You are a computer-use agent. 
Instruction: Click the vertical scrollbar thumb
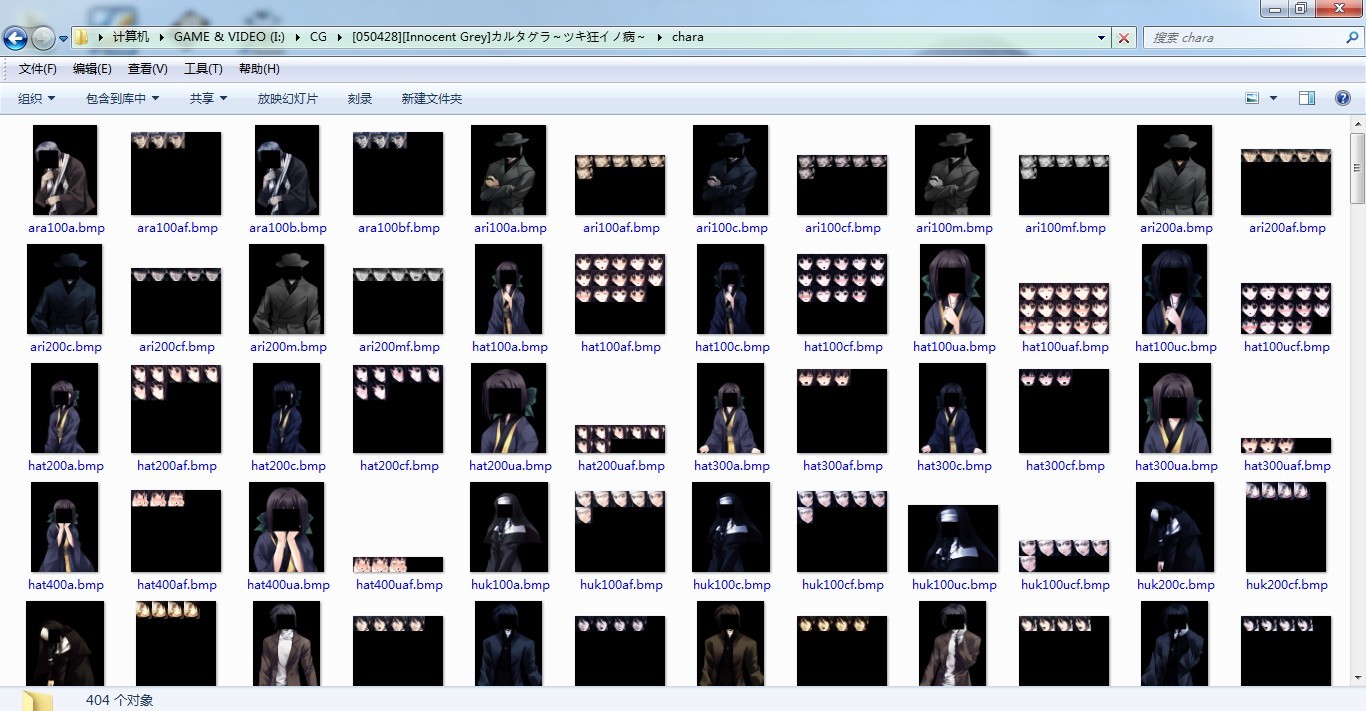point(1358,167)
